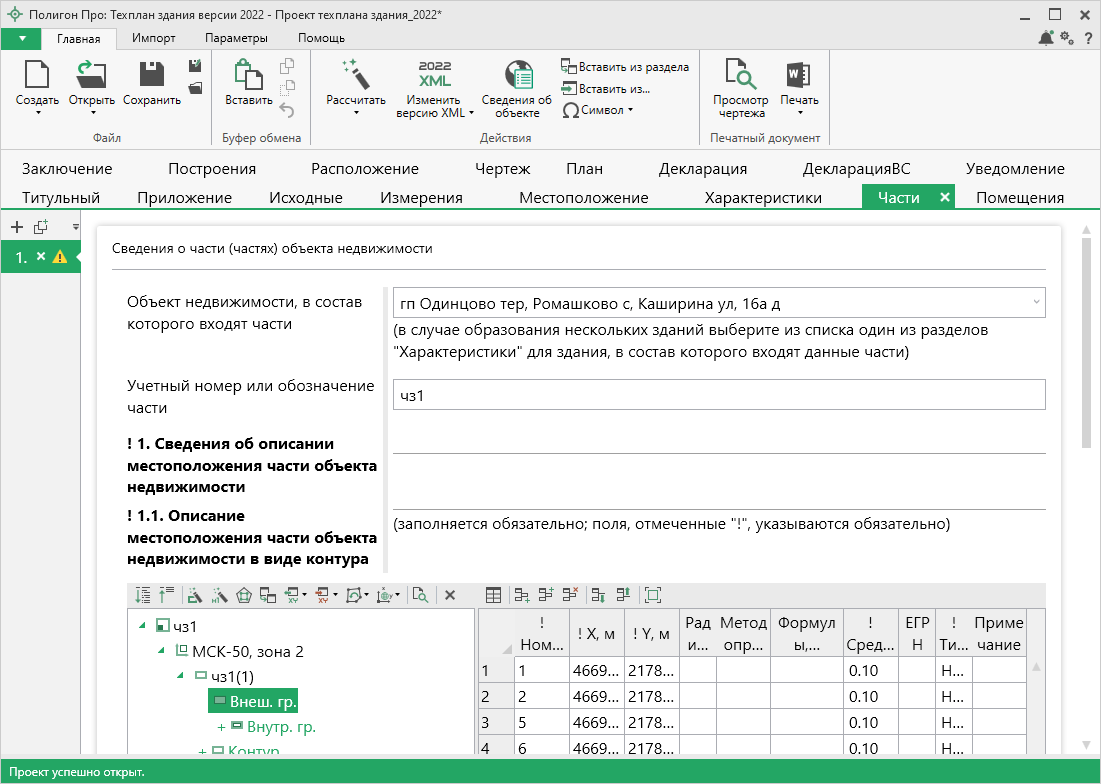The height and width of the screenshot is (784, 1101).
Task: Click the add section plus icon
Action: (x=16, y=227)
